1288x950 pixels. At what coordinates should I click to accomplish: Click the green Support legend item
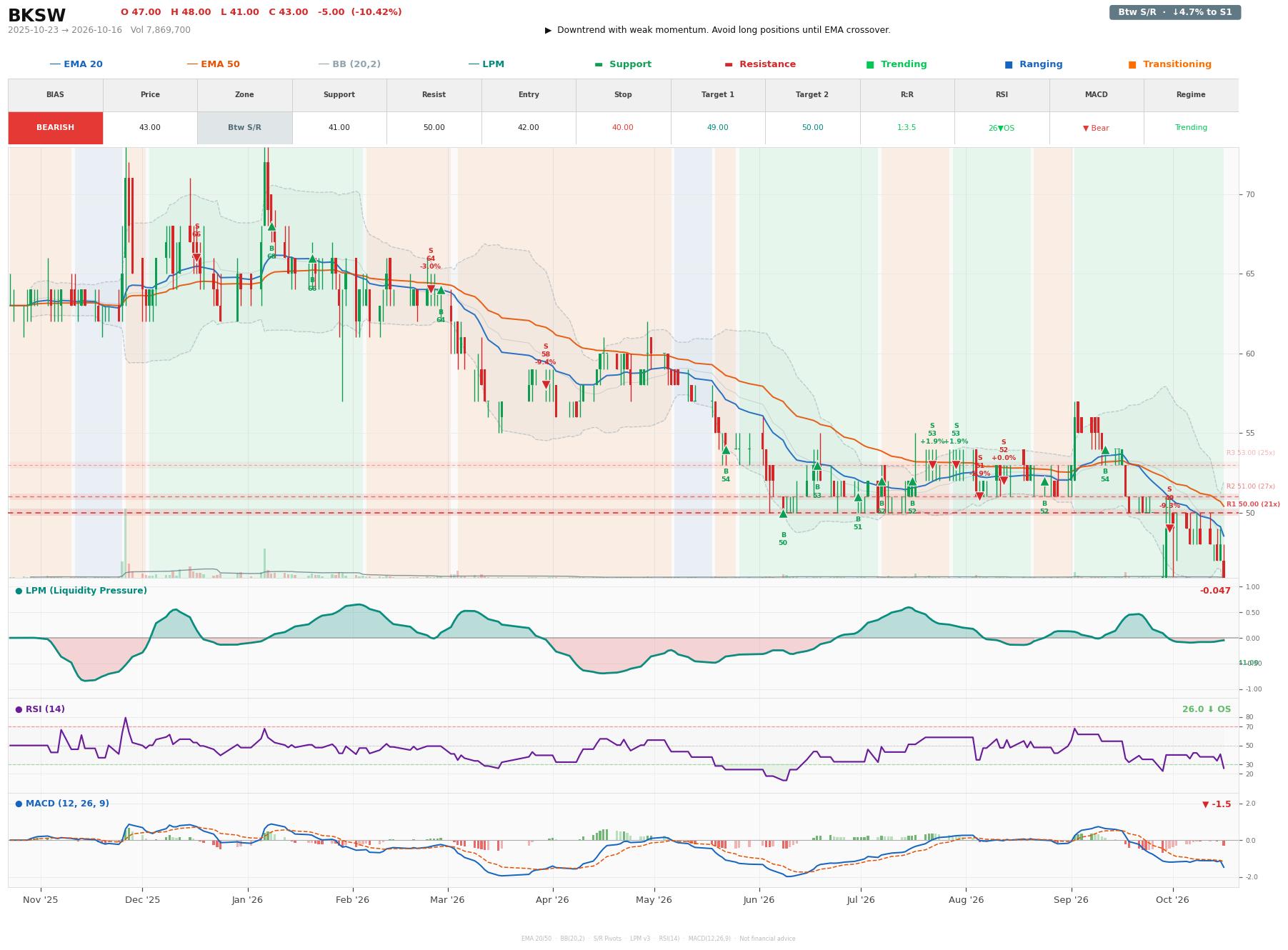tap(623, 64)
